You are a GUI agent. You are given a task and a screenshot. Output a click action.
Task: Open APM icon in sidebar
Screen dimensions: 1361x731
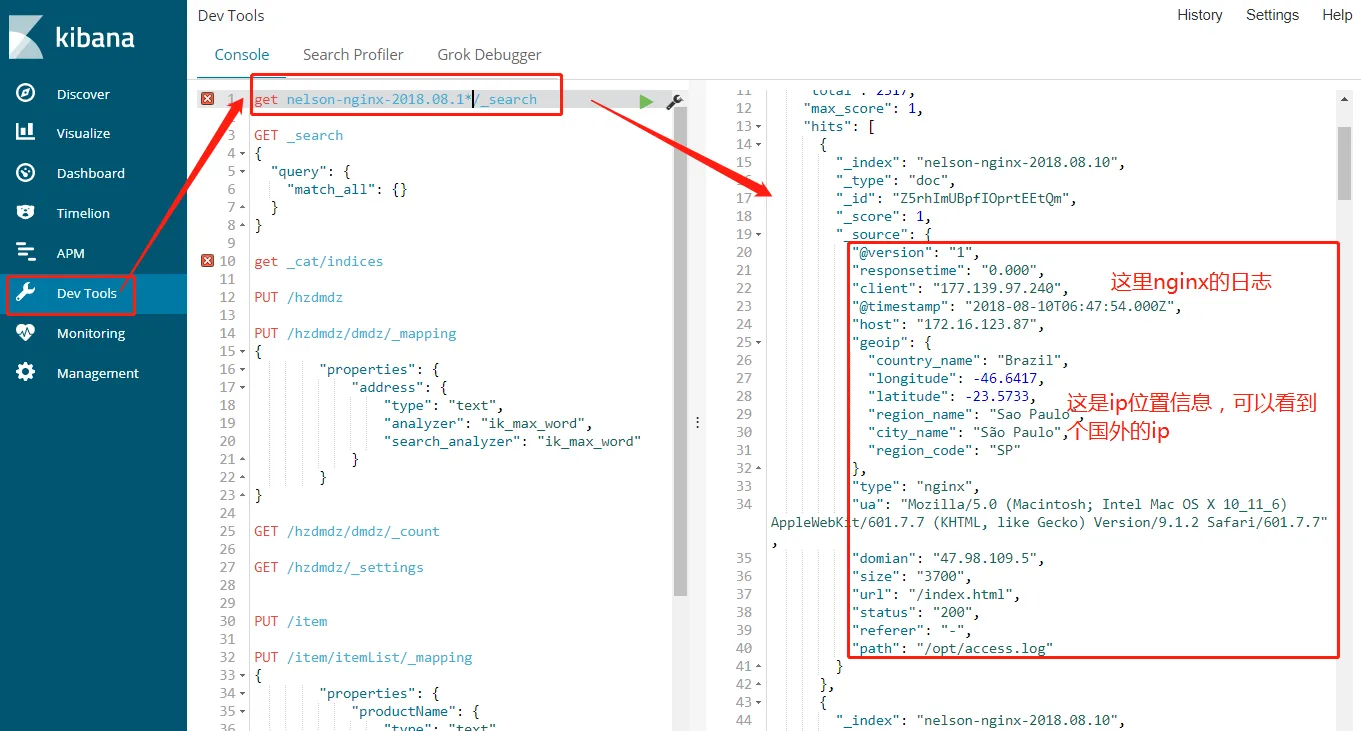pos(26,253)
